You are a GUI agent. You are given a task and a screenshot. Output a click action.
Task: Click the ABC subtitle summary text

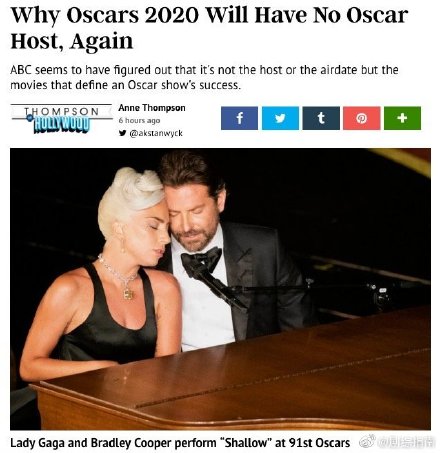[204, 77]
